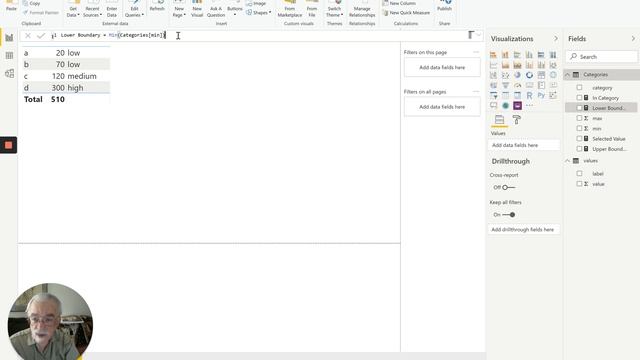Check the value field checkbox
640x360 pixels.
[579, 184]
